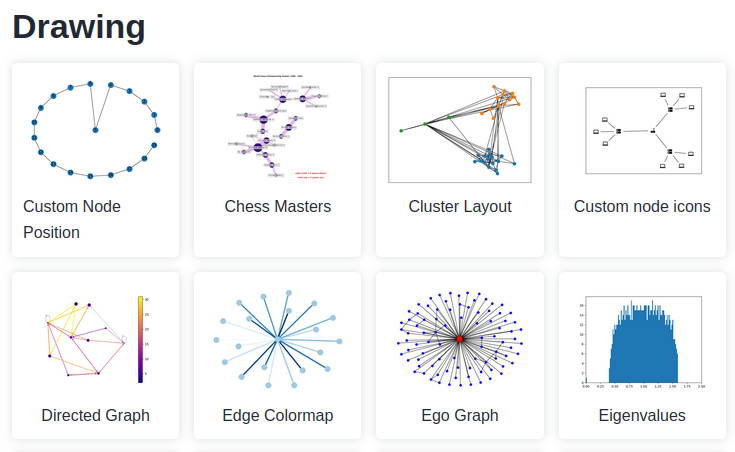The height and width of the screenshot is (452, 735).
Task: Click the Eigenvalues histogram thumbnail
Action: click(643, 340)
